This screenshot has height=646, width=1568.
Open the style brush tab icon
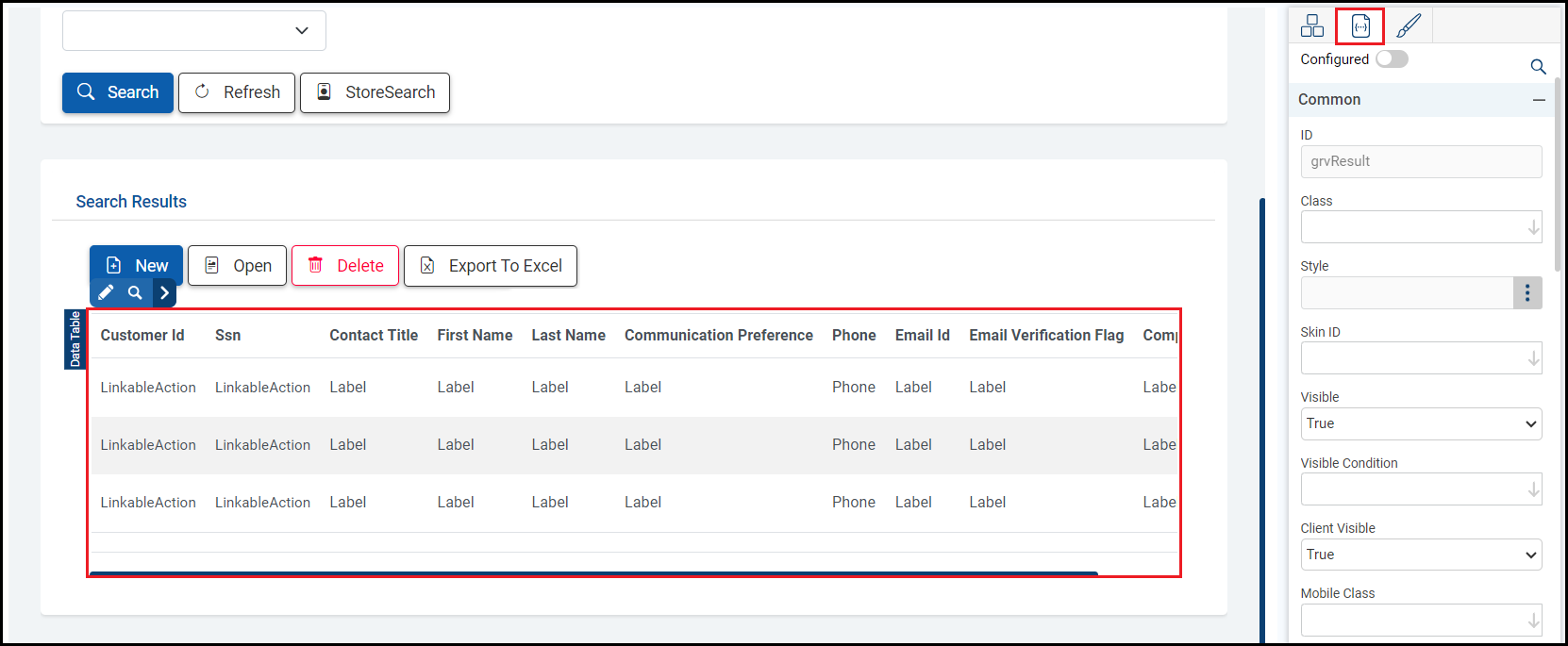pos(1409,26)
